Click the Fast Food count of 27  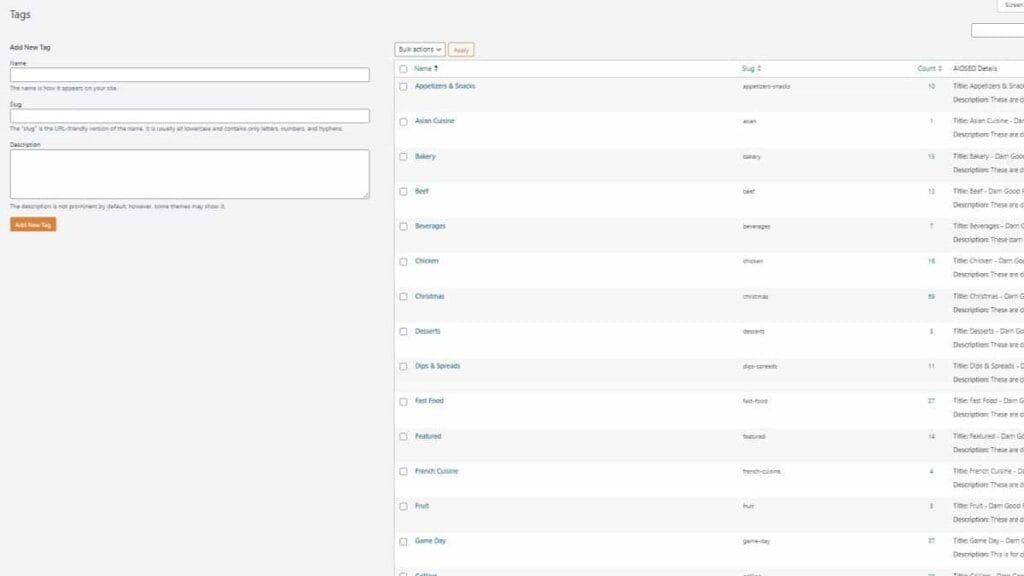(x=930, y=402)
